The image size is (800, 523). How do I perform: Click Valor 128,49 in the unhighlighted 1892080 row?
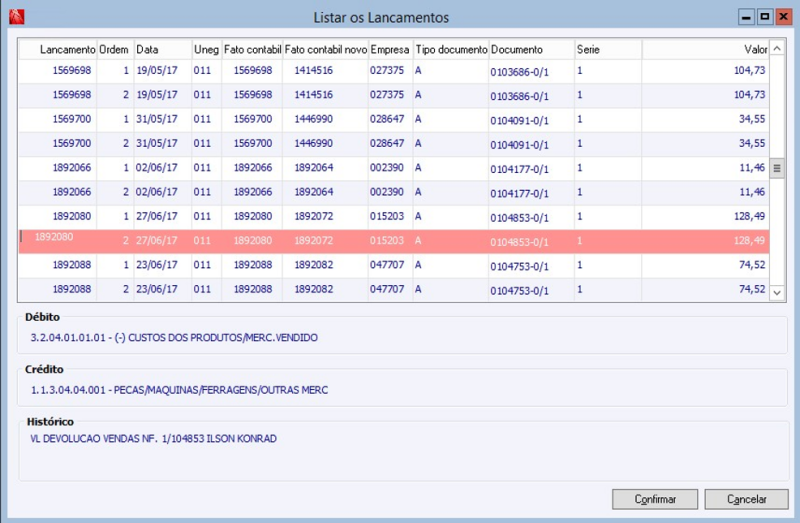(x=749, y=216)
